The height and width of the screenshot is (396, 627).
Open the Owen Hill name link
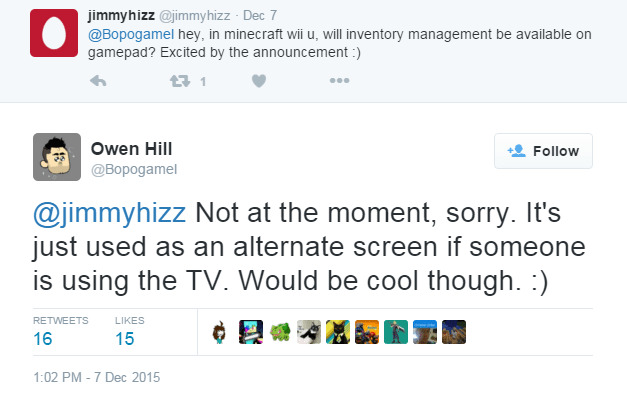(132, 149)
